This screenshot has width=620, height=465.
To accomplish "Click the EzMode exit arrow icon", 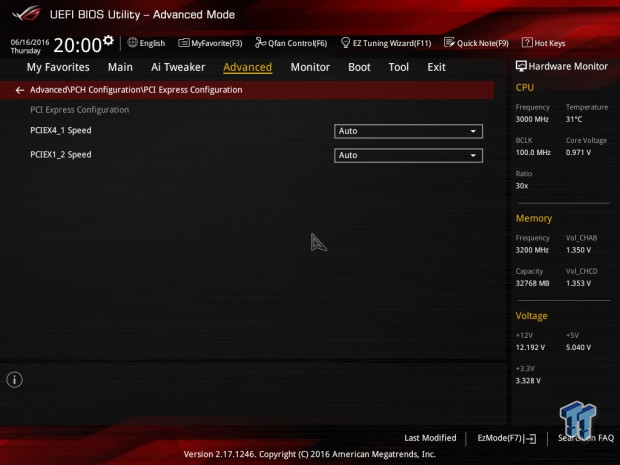I will [x=530, y=438].
